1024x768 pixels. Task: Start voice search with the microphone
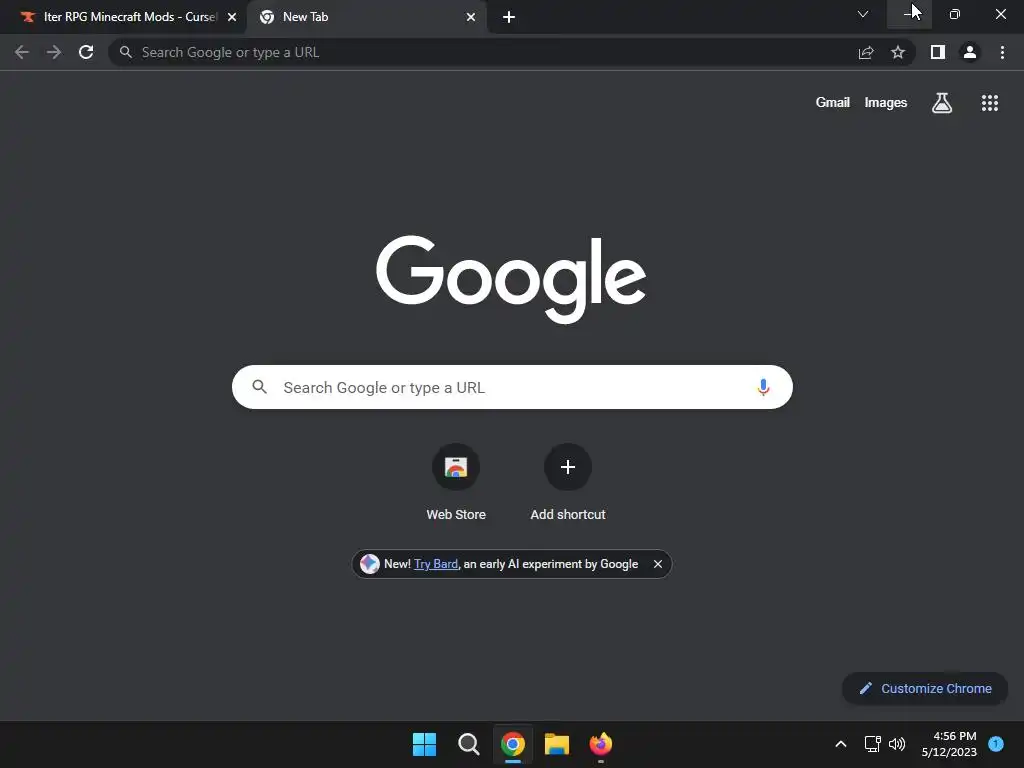click(763, 387)
